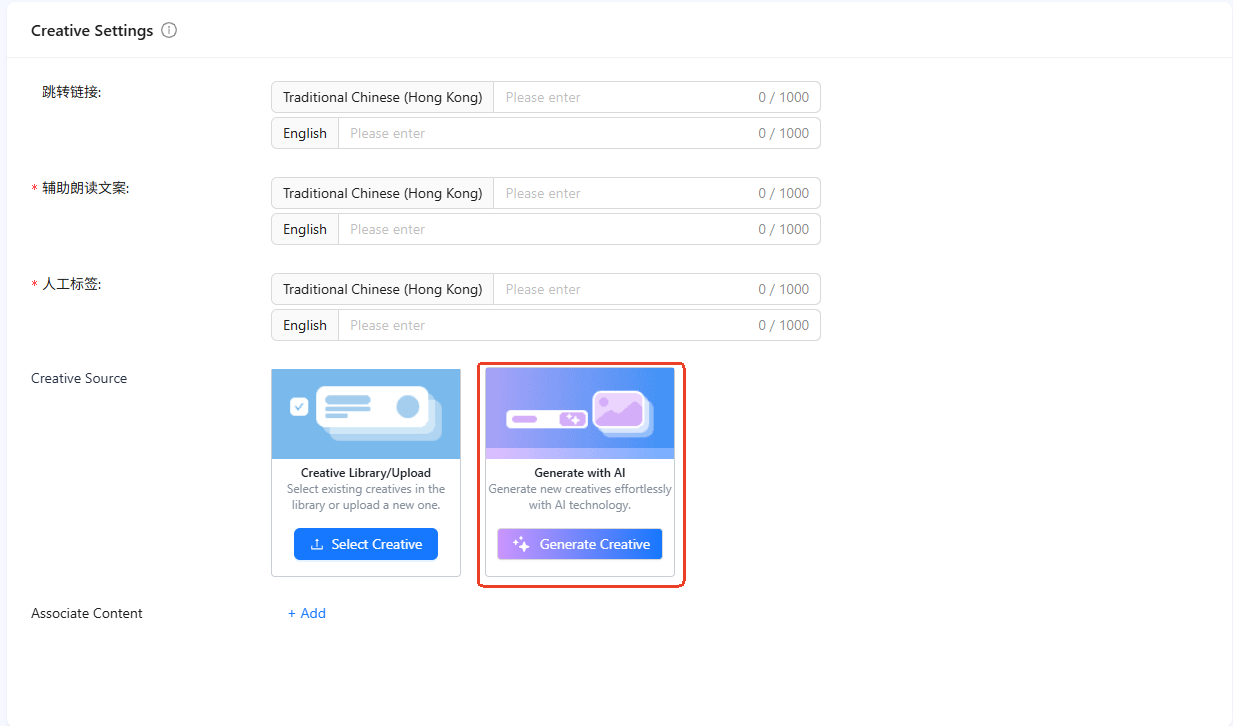Screen dimensions: 1233x726
Task: Focus the 跳转链接 English input field
Action: [x=550, y=133]
